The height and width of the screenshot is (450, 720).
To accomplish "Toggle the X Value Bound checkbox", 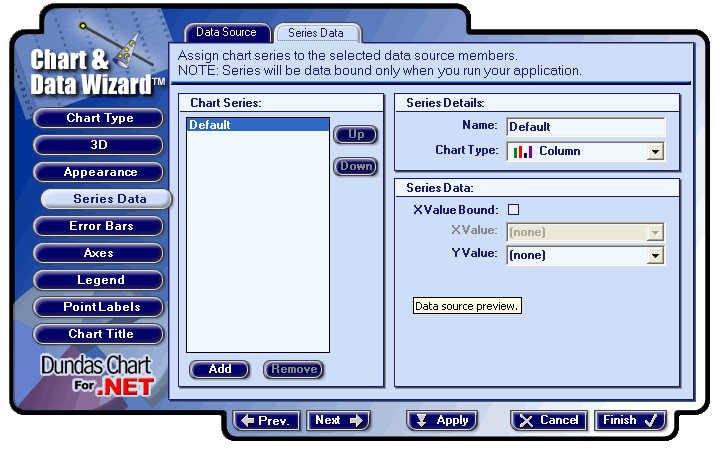I will point(513,210).
